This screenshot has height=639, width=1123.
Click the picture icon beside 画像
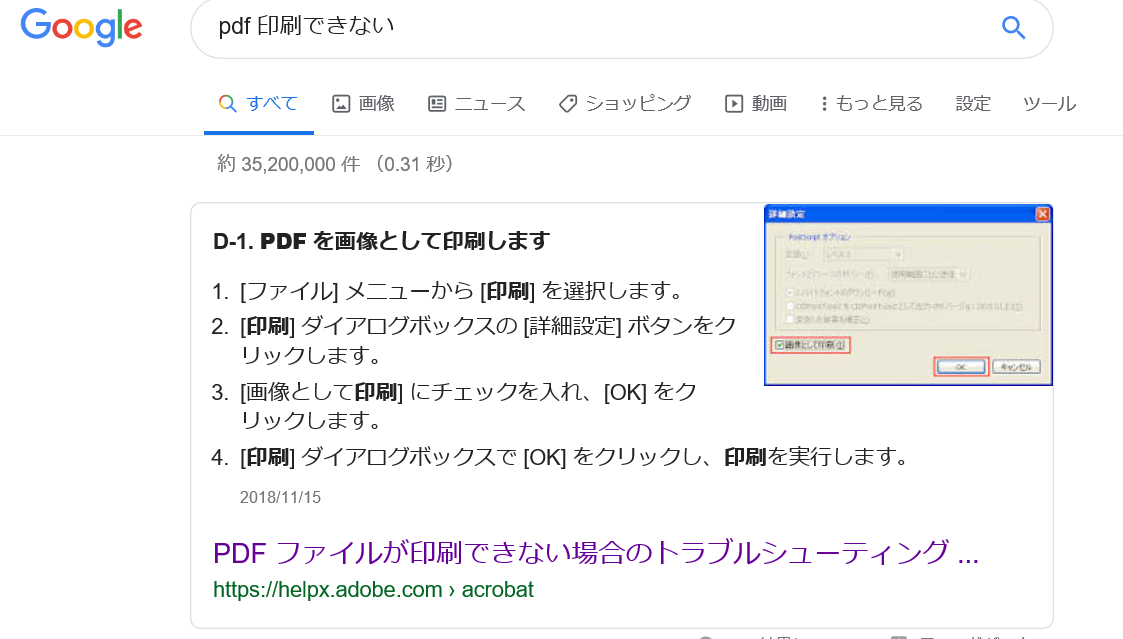(341, 102)
